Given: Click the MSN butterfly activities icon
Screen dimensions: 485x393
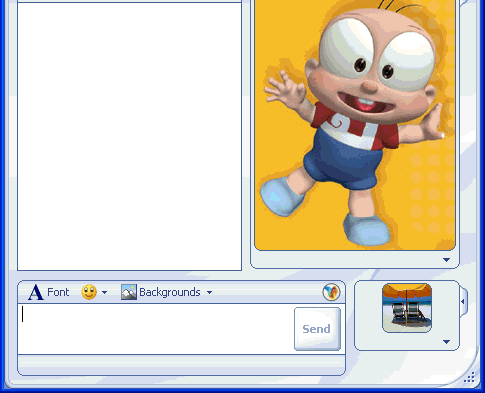Looking at the screenshot, I should 331,292.
